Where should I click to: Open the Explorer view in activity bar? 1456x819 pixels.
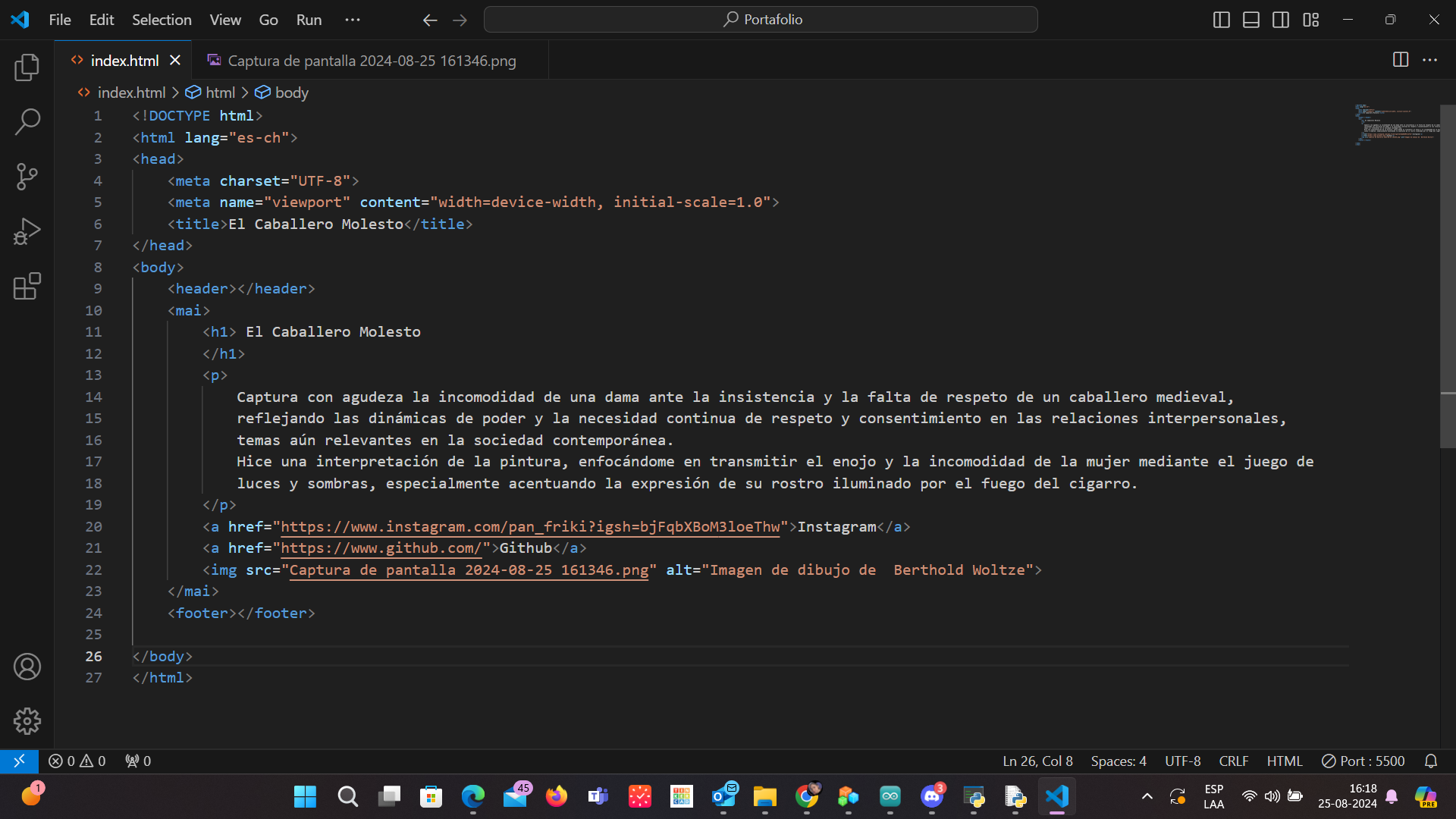27,67
